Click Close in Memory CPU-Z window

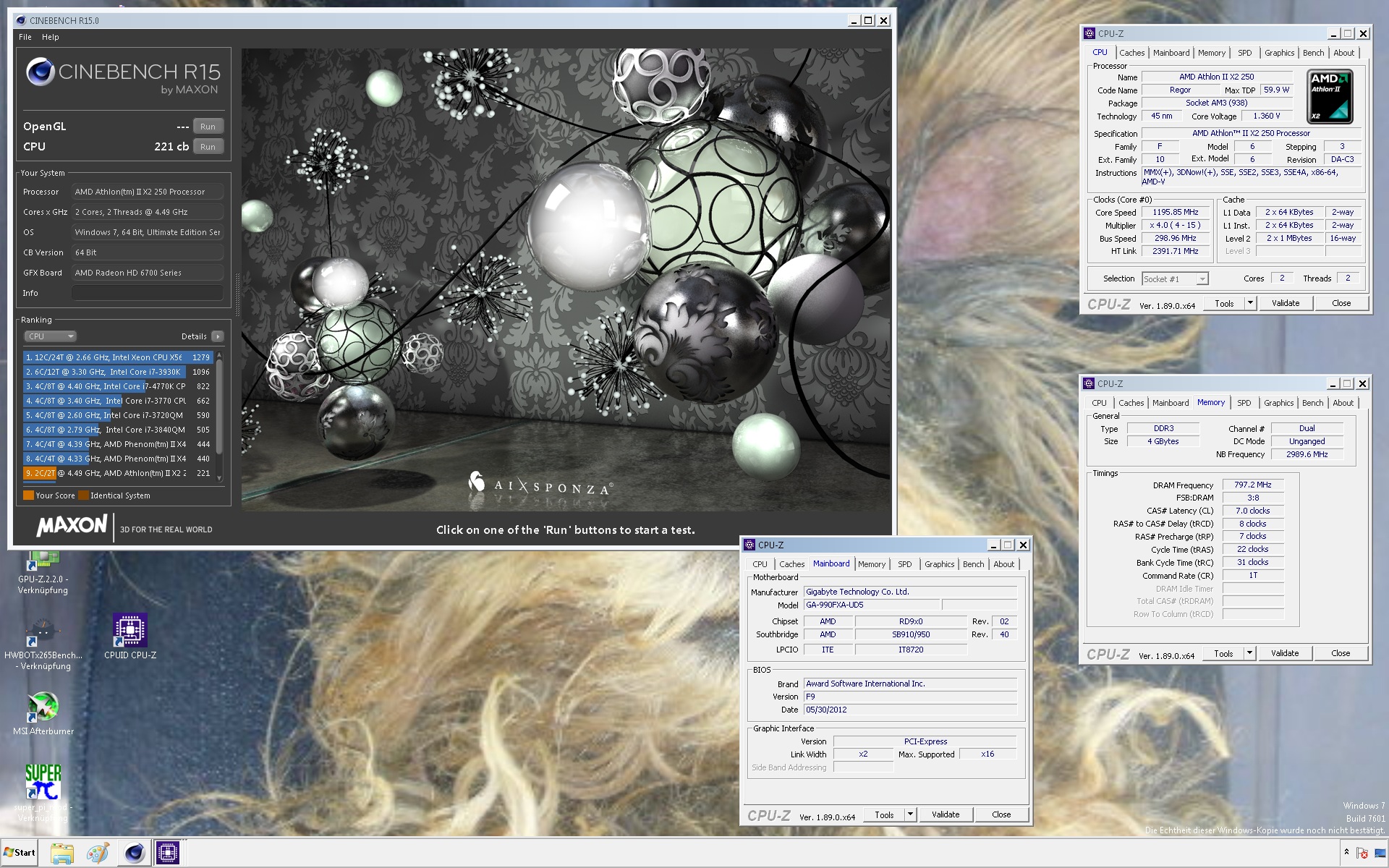[x=1341, y=653]
